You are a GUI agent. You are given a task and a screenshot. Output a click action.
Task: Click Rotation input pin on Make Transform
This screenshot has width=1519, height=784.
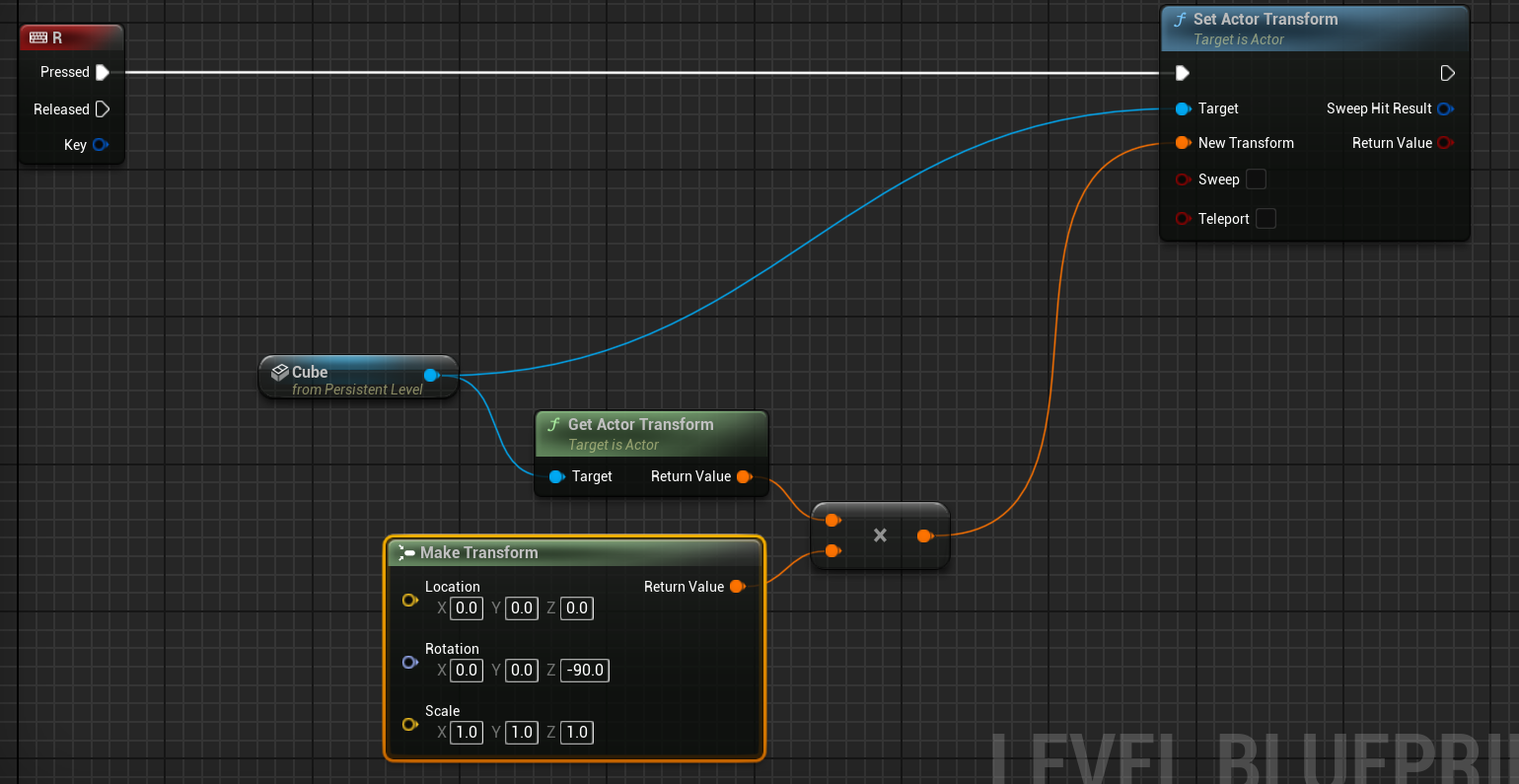pyautogui.click(x=410, y=662)
